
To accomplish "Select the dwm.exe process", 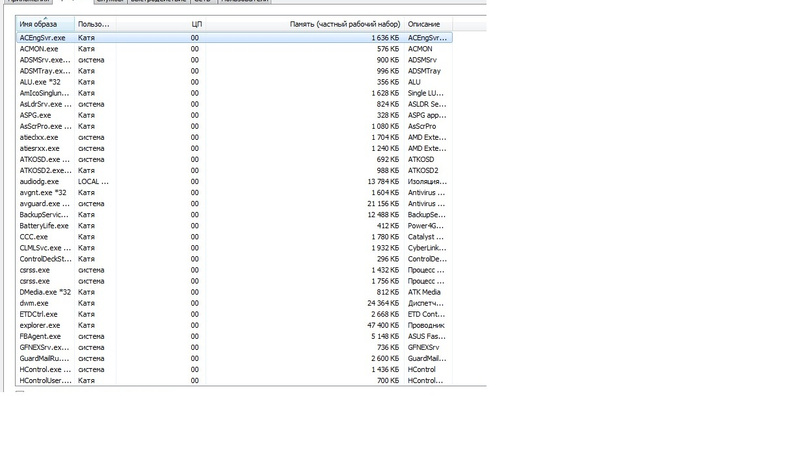I will pos(234,303).
